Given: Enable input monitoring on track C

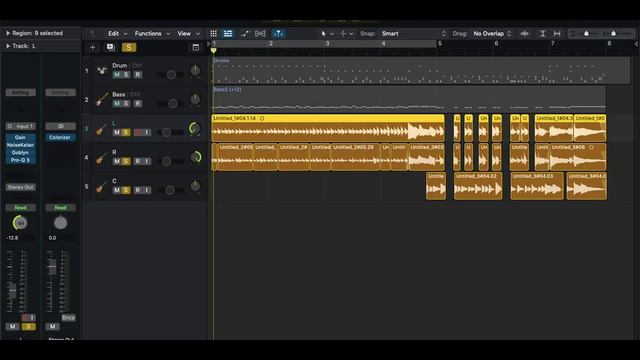Looking at the screenshot, I should coord(147,190).
